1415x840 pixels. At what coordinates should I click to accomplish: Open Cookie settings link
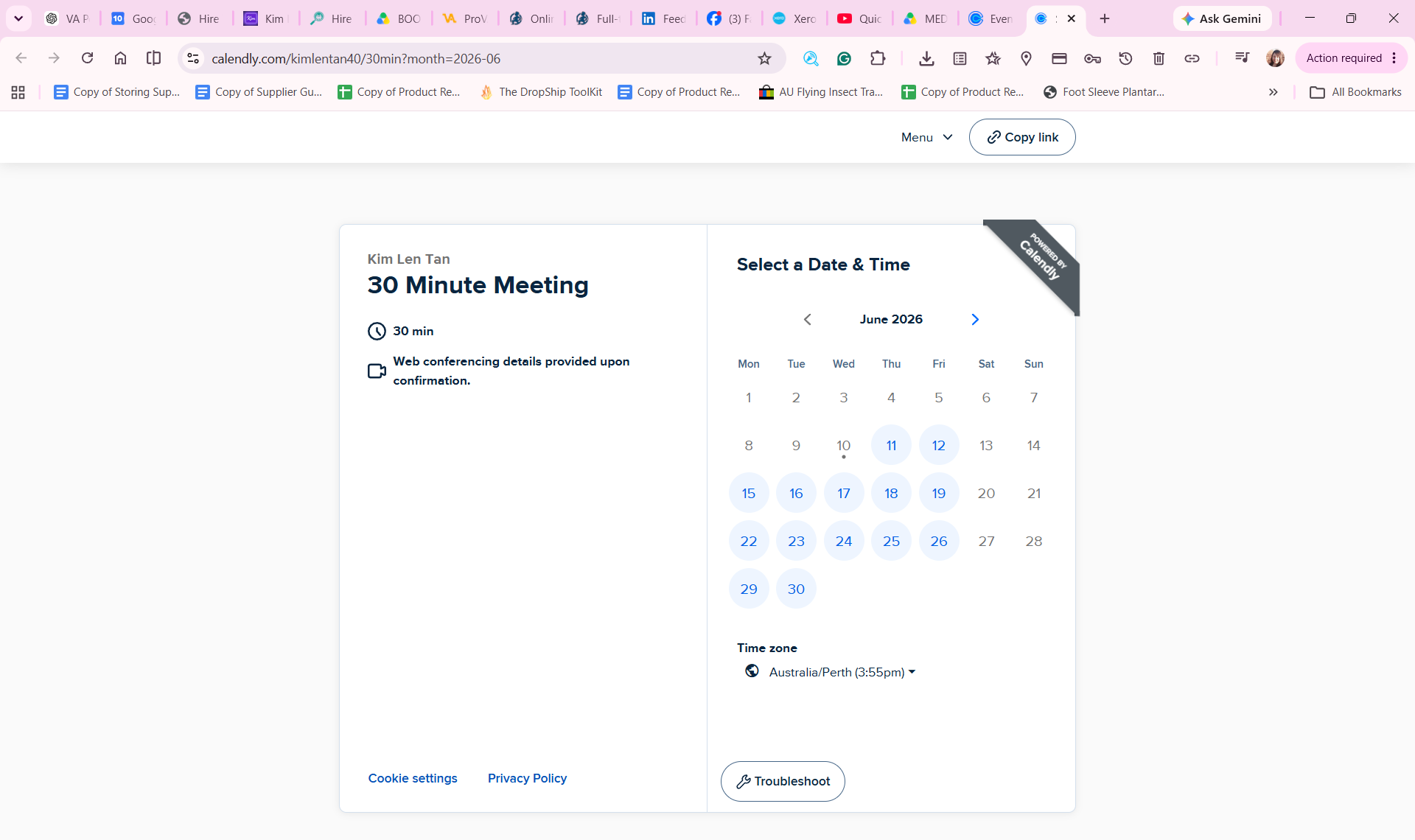coord(413,778)
